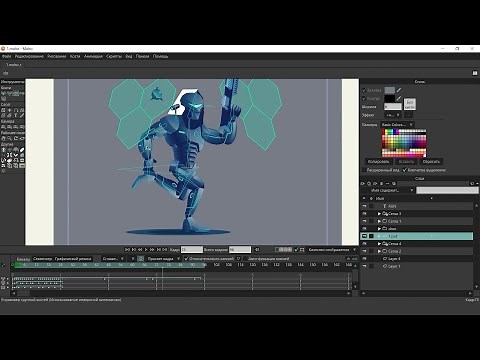Open the Редактирование menu
Screen dimensions: 480x360
pyautogui.click(x=29, y=56)
